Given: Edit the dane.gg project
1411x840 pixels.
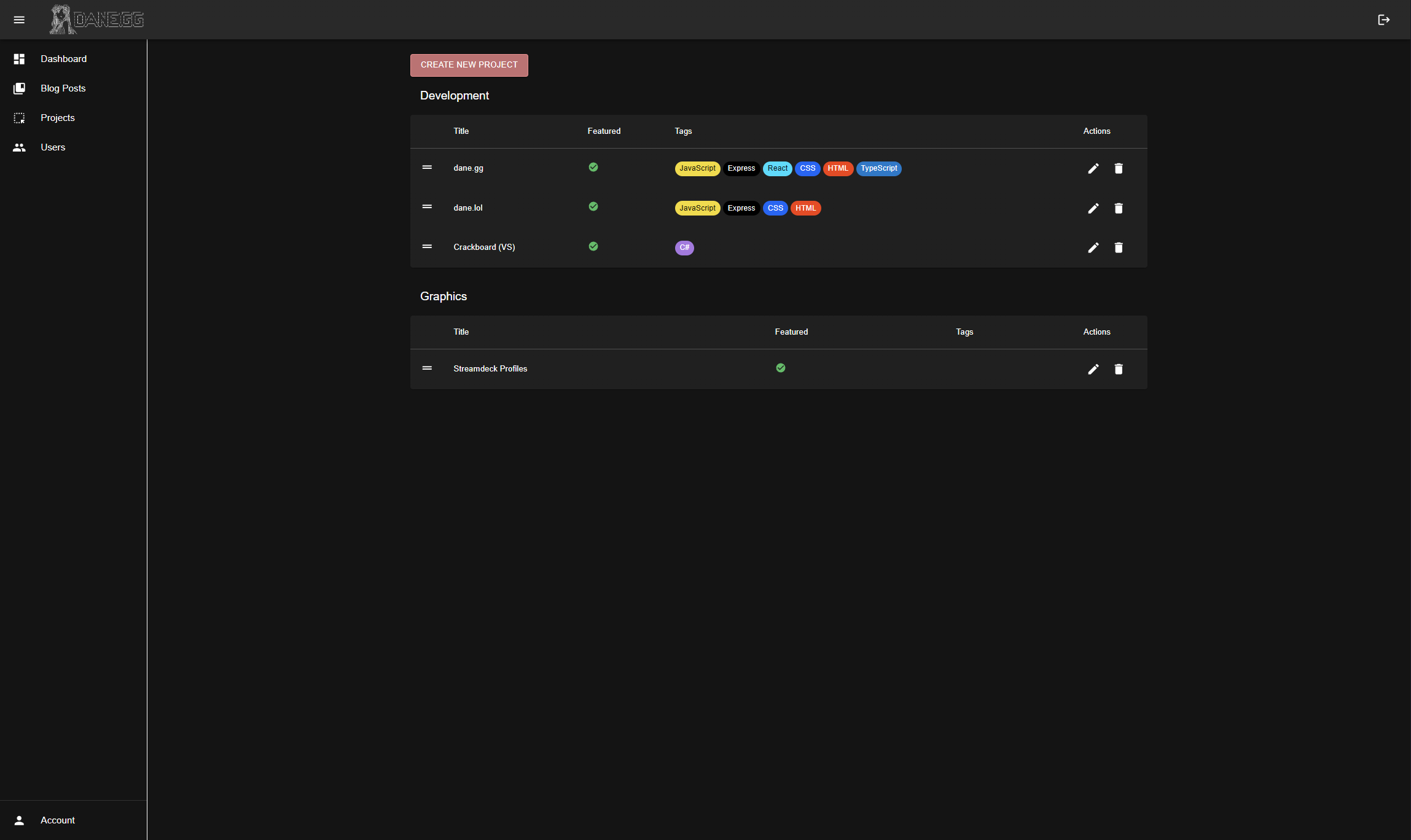Looking at the screenshot, I should coord(1093,168).
